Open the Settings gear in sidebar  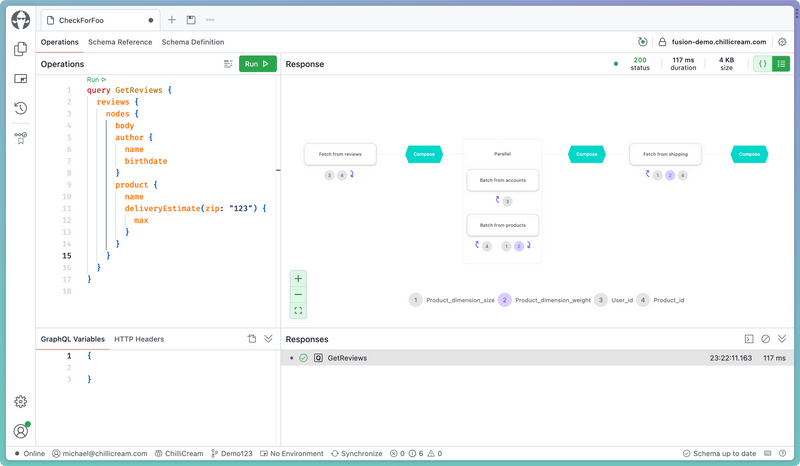point(20,402)
